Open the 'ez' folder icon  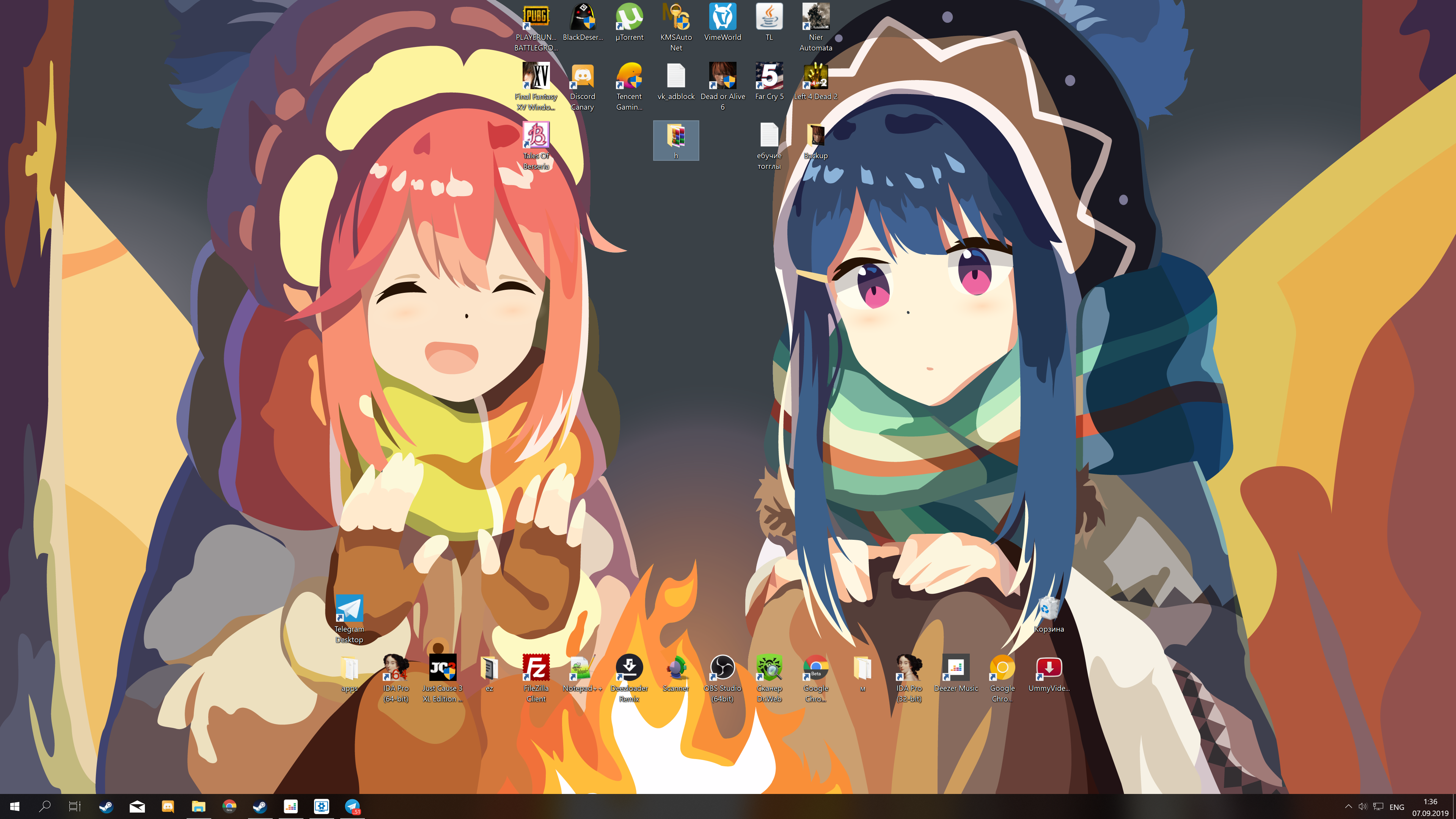click(489, 673)
